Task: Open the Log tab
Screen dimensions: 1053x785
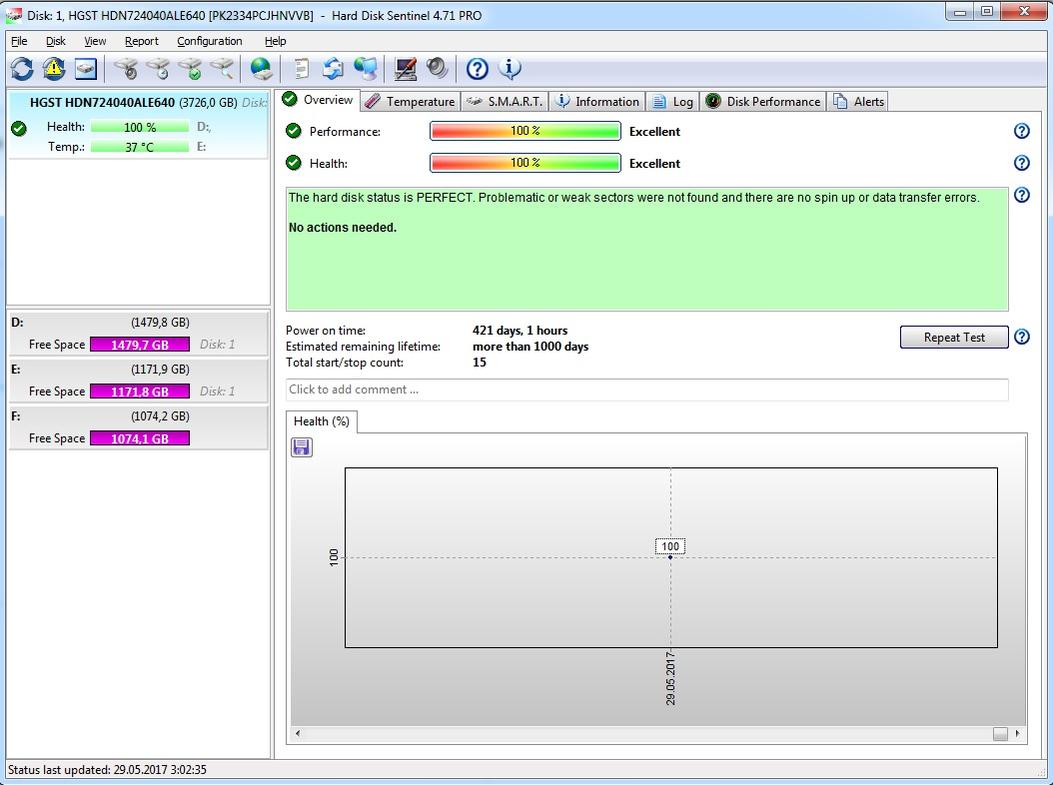Action: tap(672, 101)
